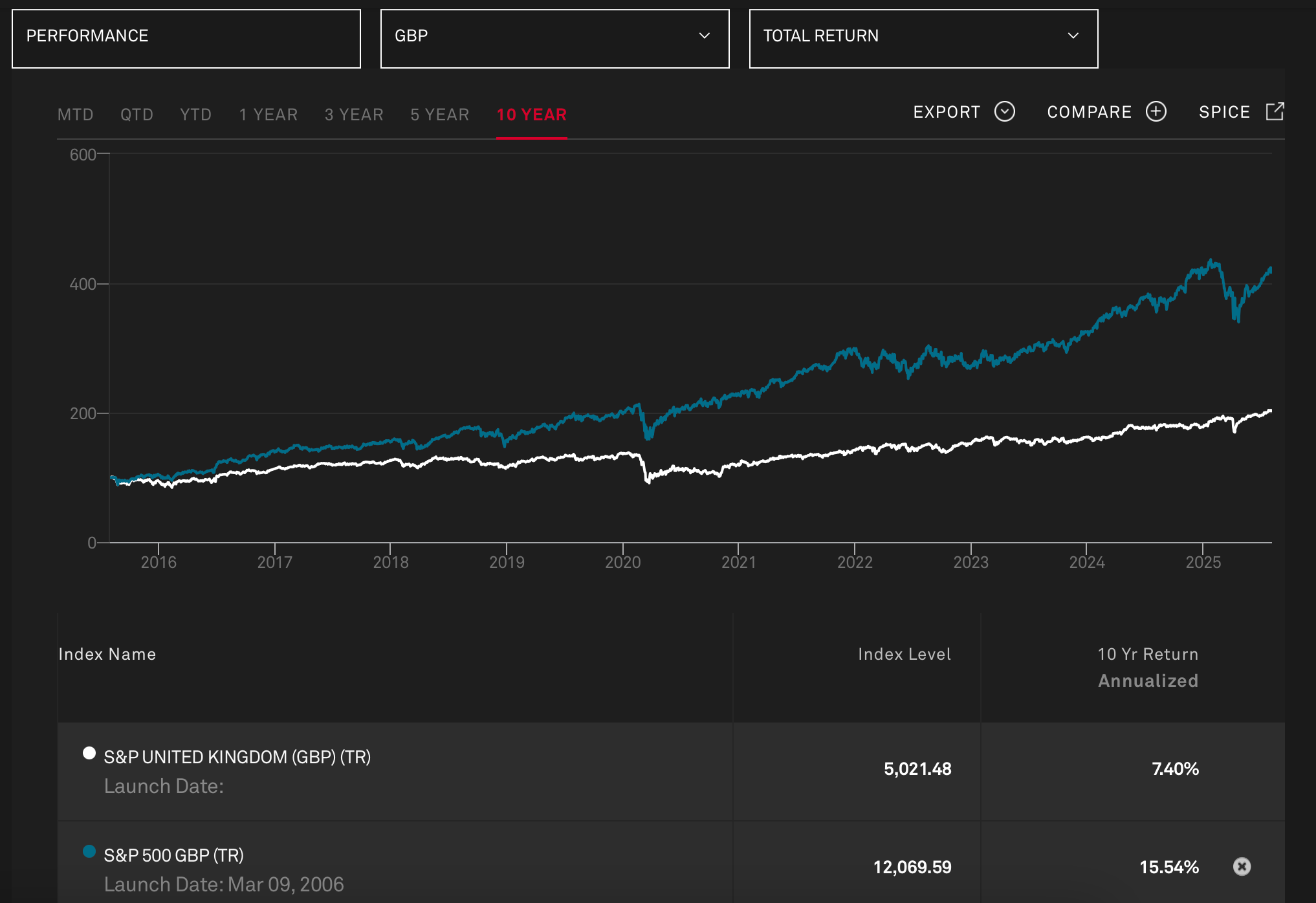Screen dimensions: 1316x903
Task: Remove S&P 500 GBP comparison via x icon
Action: tap(1241, 866)
